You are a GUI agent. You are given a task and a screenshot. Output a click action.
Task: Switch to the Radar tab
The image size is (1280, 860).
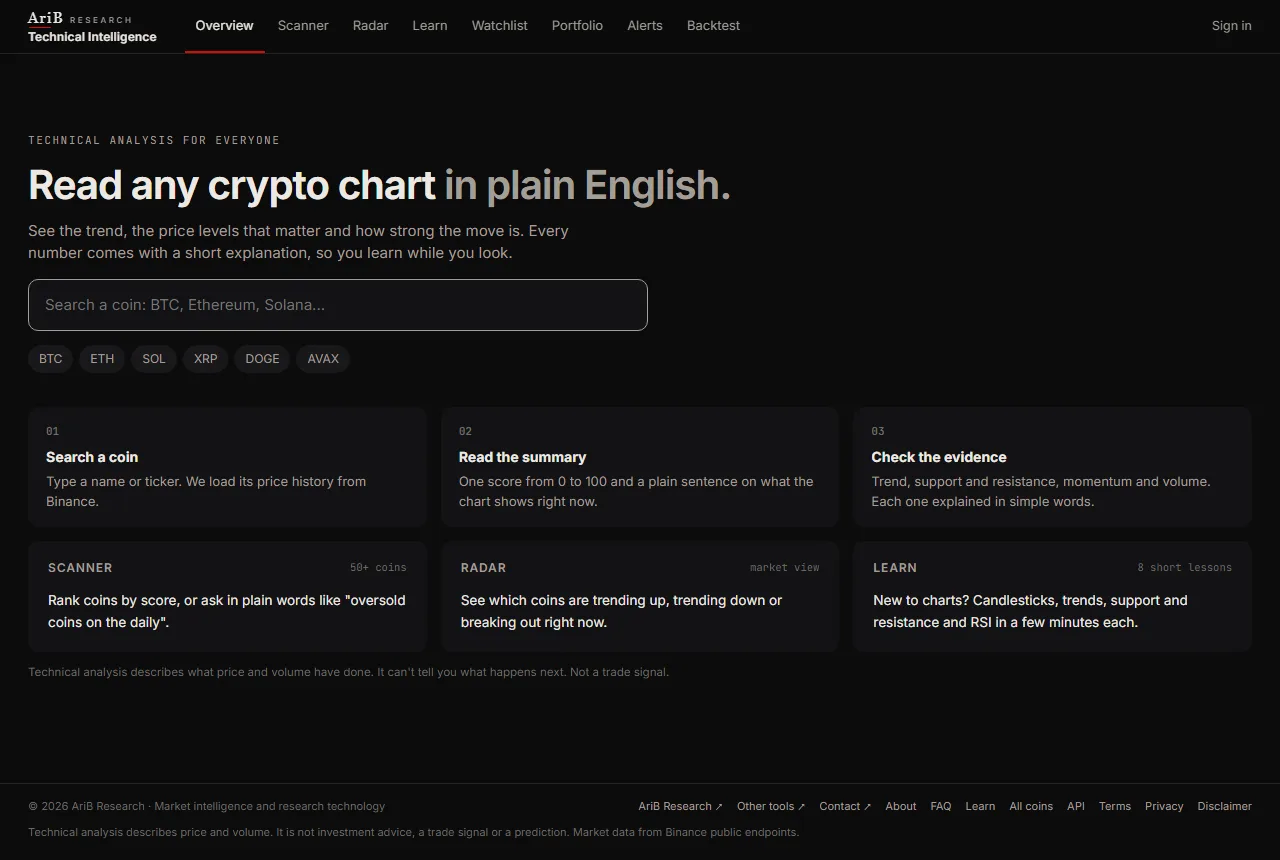pyautogui.click(x=371, y=26)
